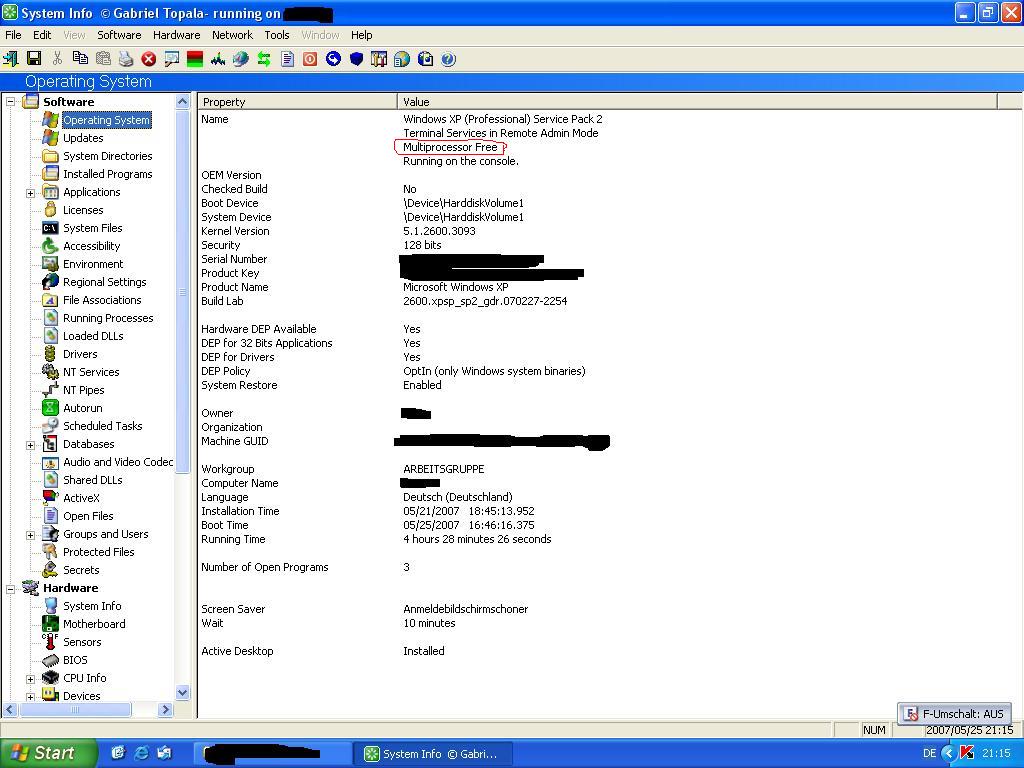Click tree scrollbar down arrow

182,692
